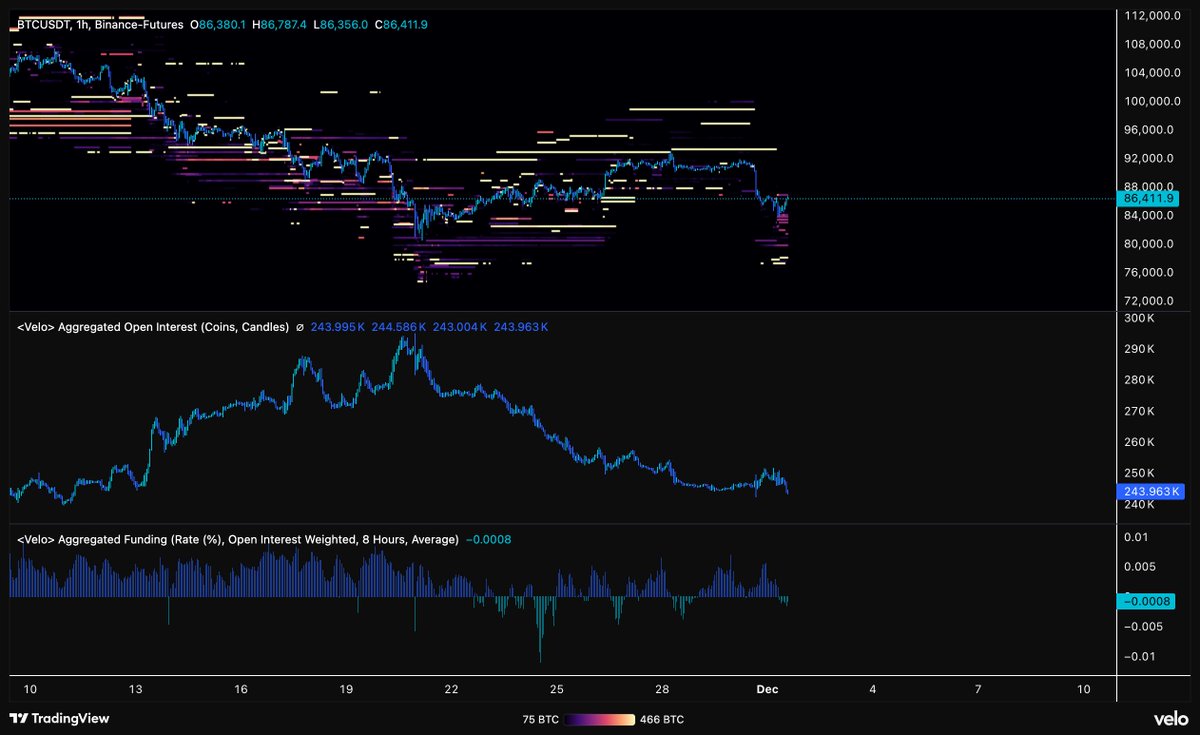Click the 7 date label on time axis
1200x735 pixels.
click(978, 689)
